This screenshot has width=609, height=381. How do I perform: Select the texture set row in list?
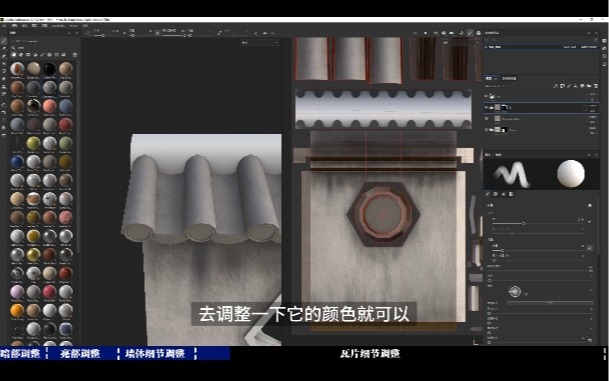click(x=541, y=47)
